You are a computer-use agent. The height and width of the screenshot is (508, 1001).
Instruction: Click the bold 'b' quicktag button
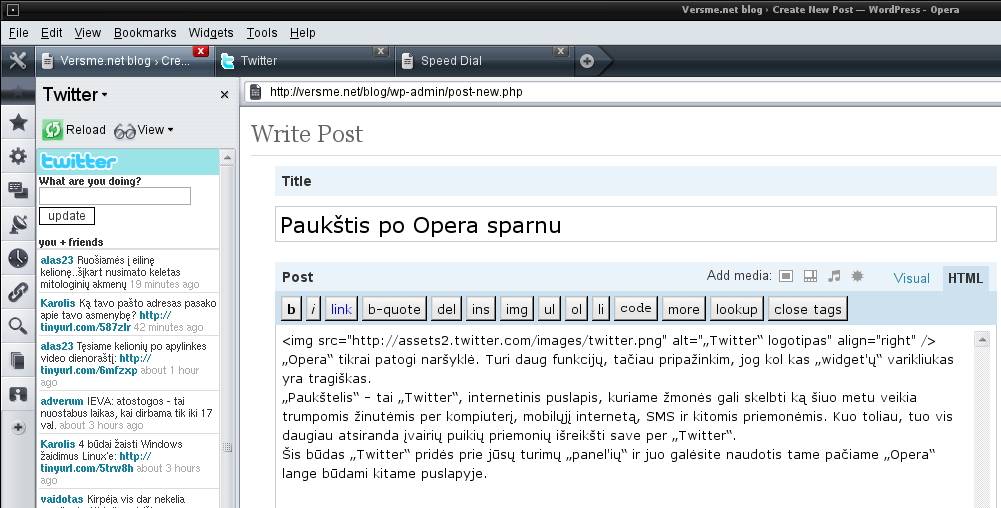pos(291,309)
